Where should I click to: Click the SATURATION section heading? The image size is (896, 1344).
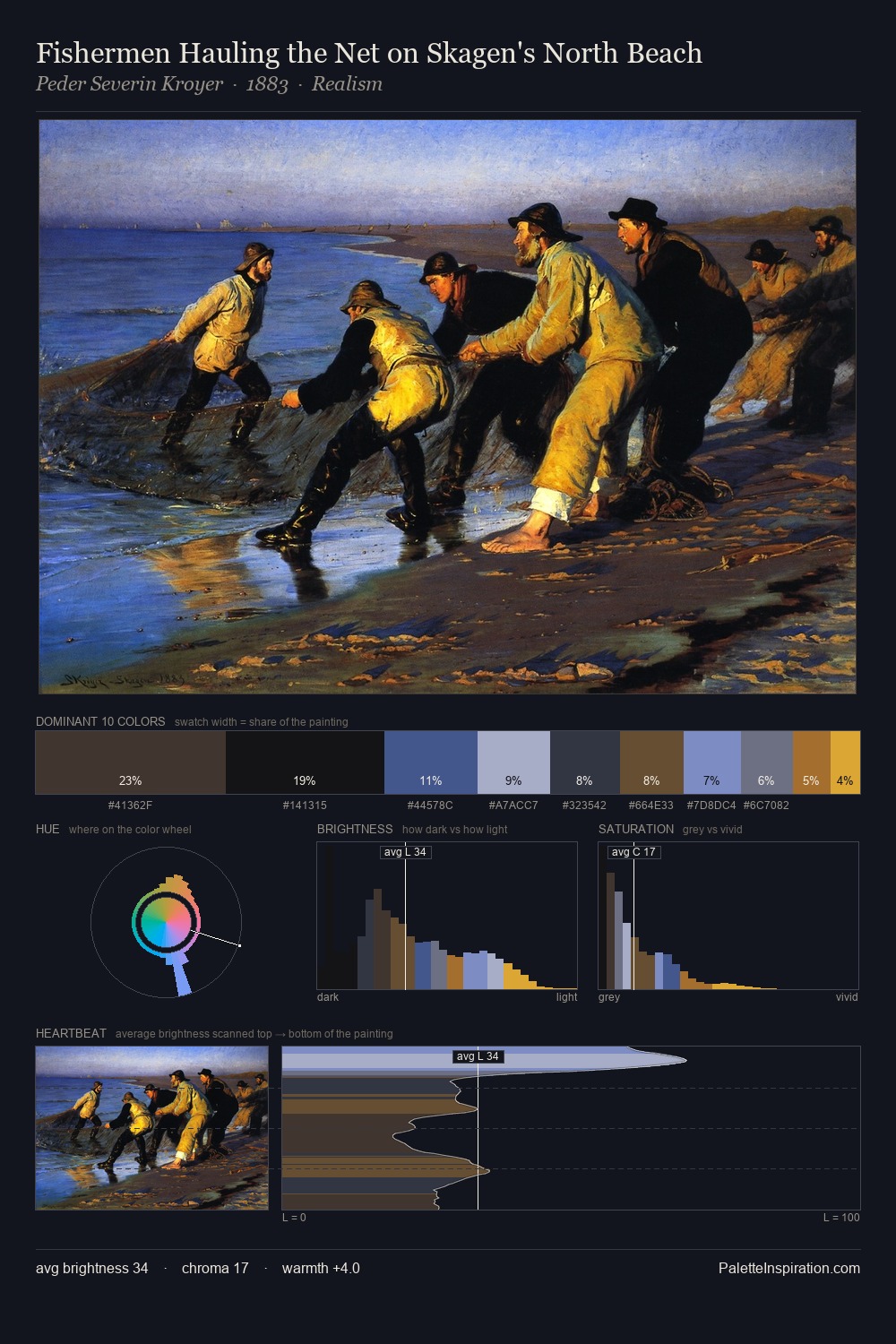click(x=636, y=829)
